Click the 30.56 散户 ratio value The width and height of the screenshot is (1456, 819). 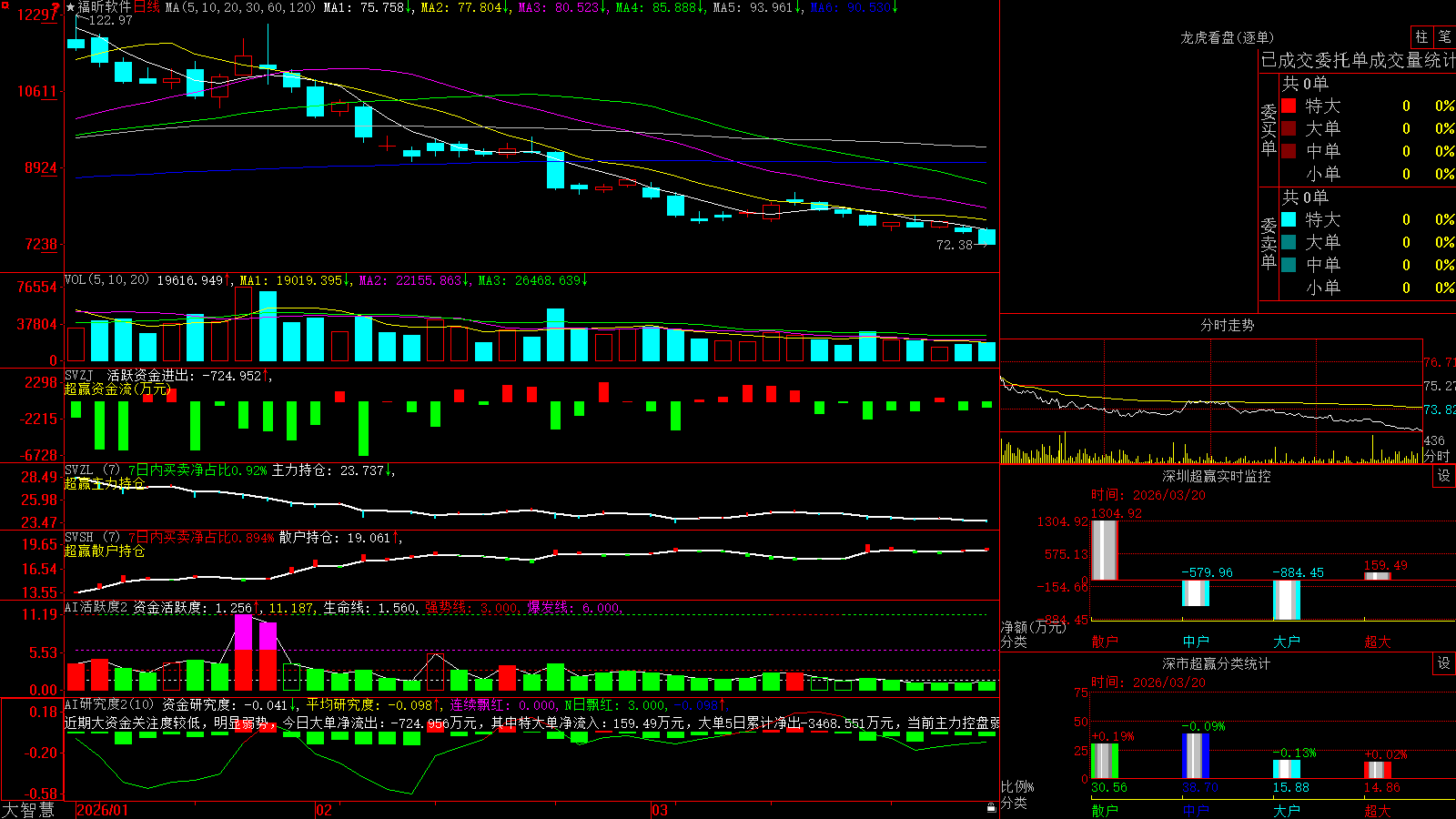[1109, 787]
